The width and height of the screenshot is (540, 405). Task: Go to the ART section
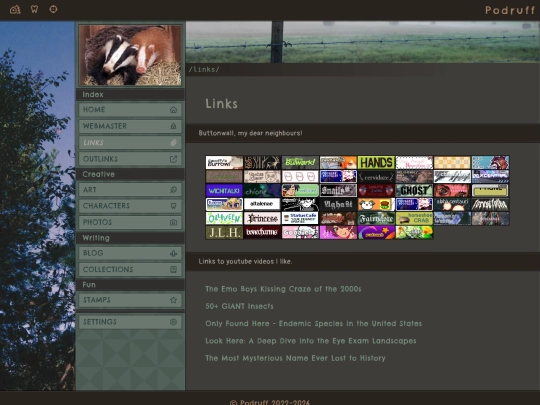[130, 190]
